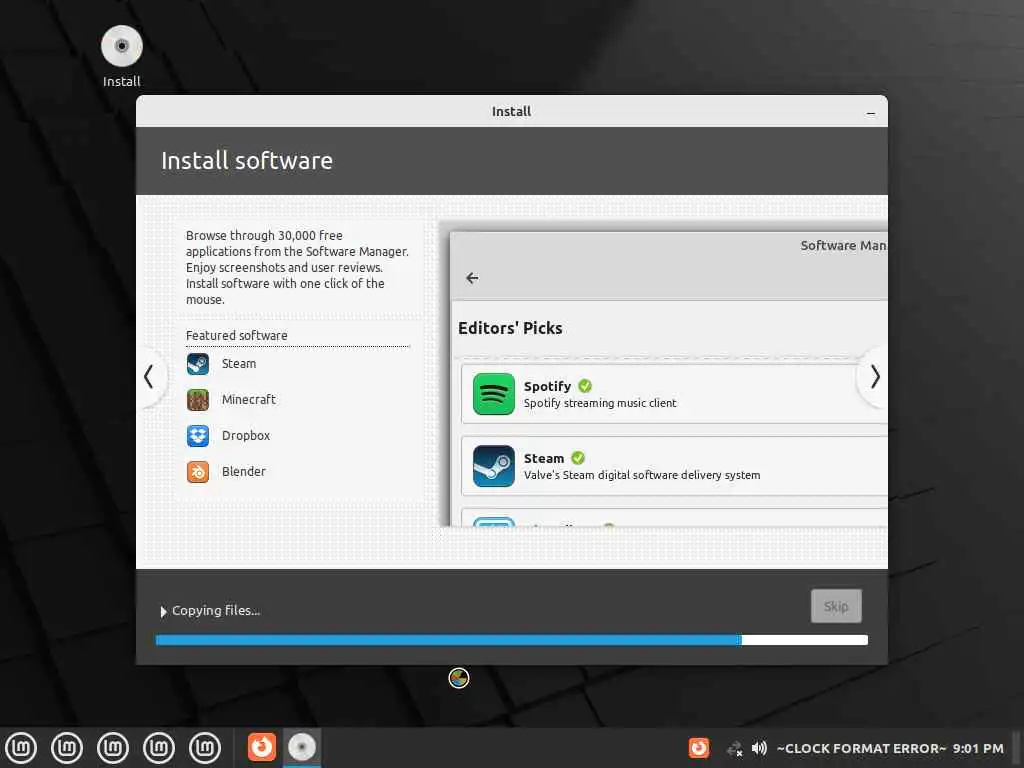
Task: Click the Editors' Picks heading
Action: (x=510, y=328)
